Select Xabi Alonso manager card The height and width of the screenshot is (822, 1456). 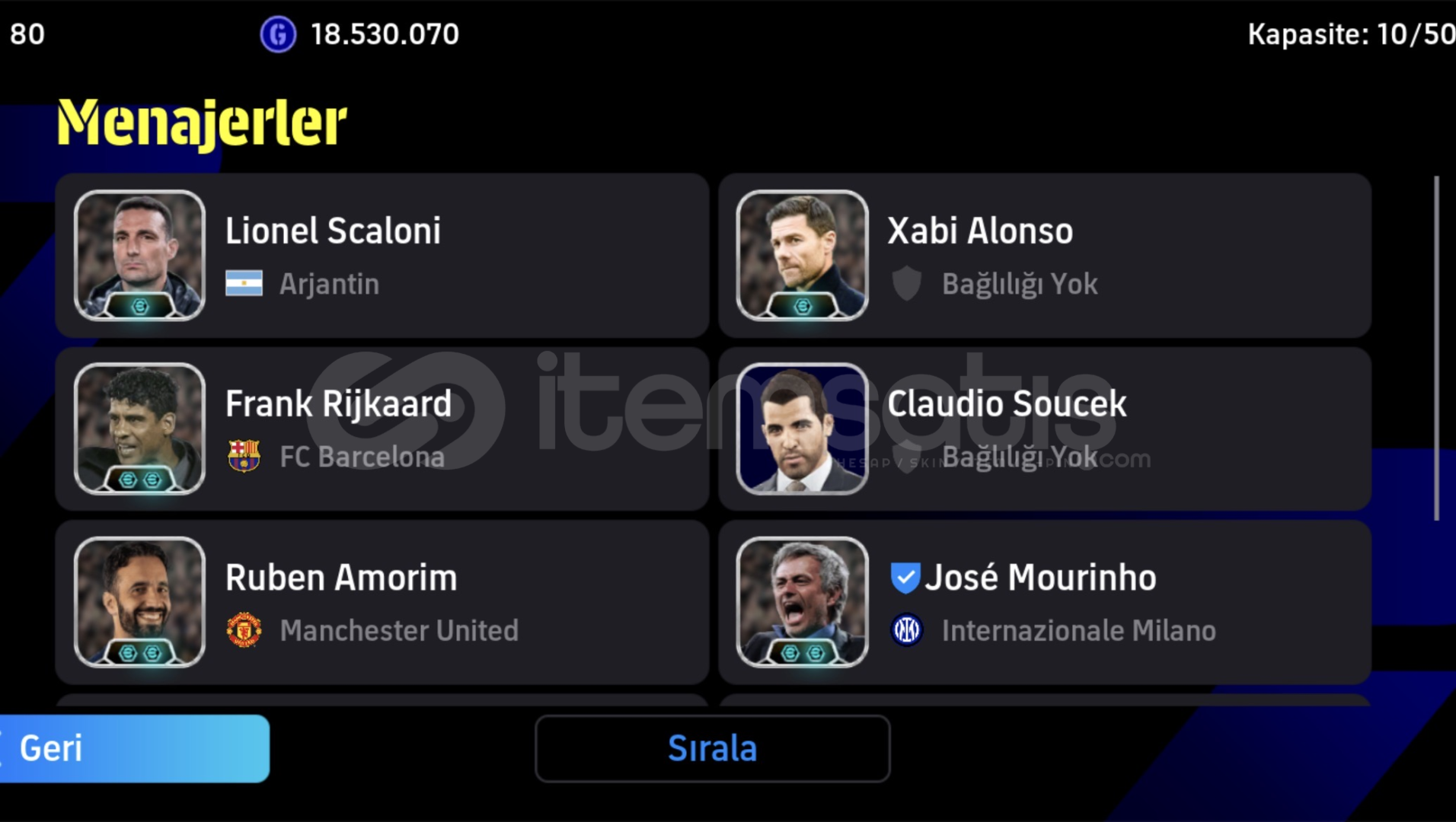[1045, 256]
